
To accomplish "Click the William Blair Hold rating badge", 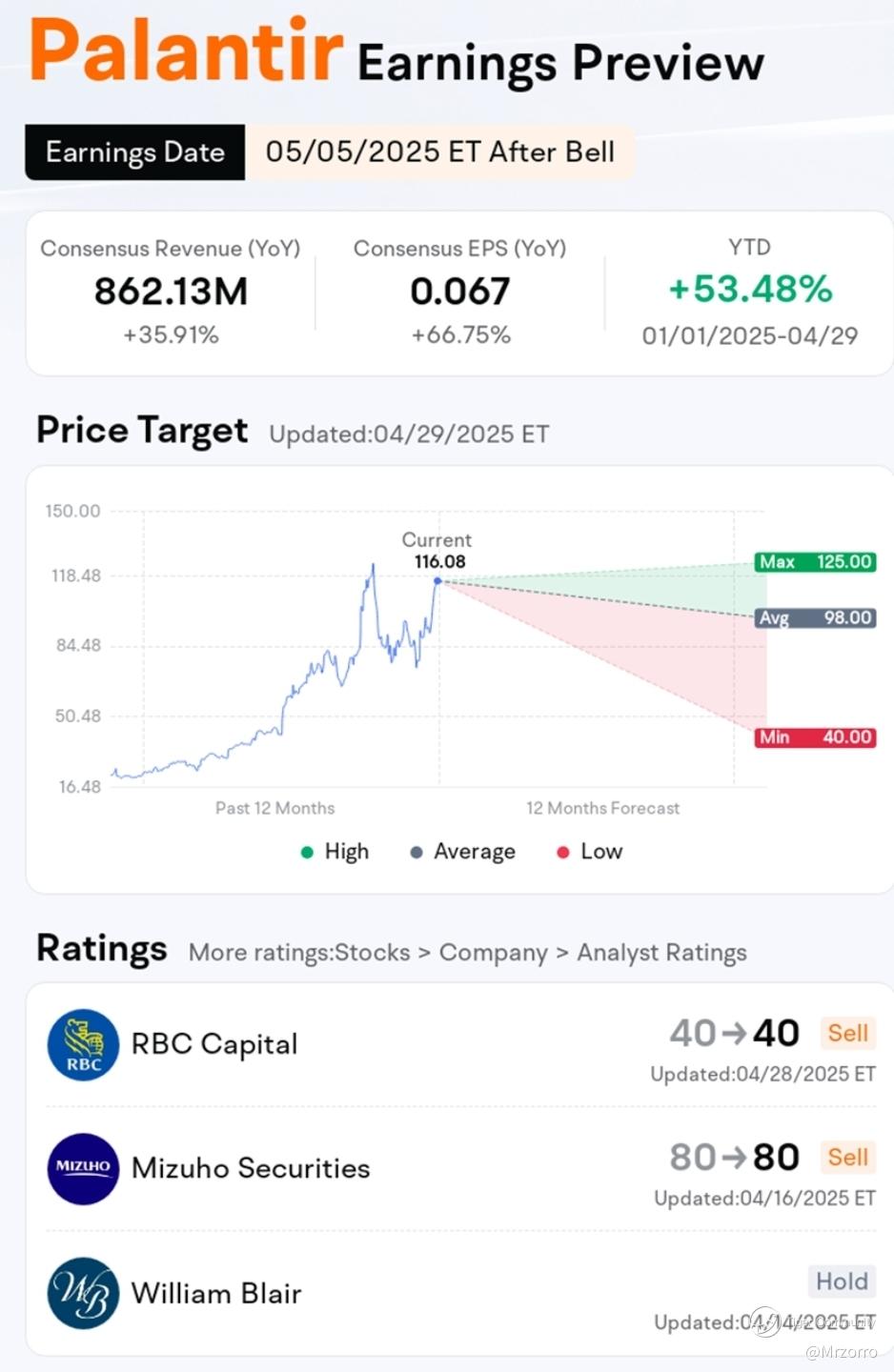I will (x=842, y=1281).
